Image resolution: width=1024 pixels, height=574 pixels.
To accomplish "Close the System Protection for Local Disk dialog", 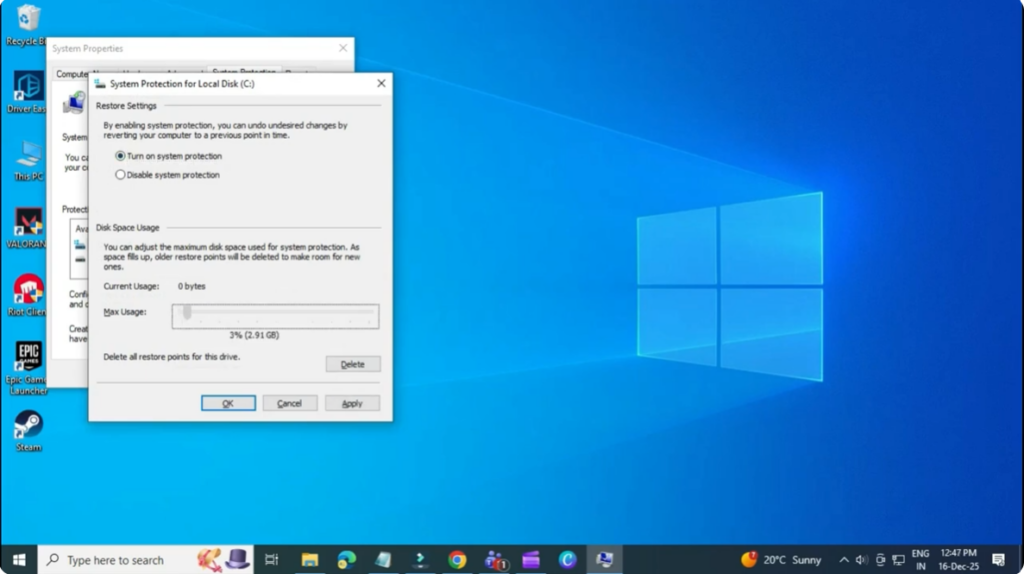I will [x=381, y=84].
